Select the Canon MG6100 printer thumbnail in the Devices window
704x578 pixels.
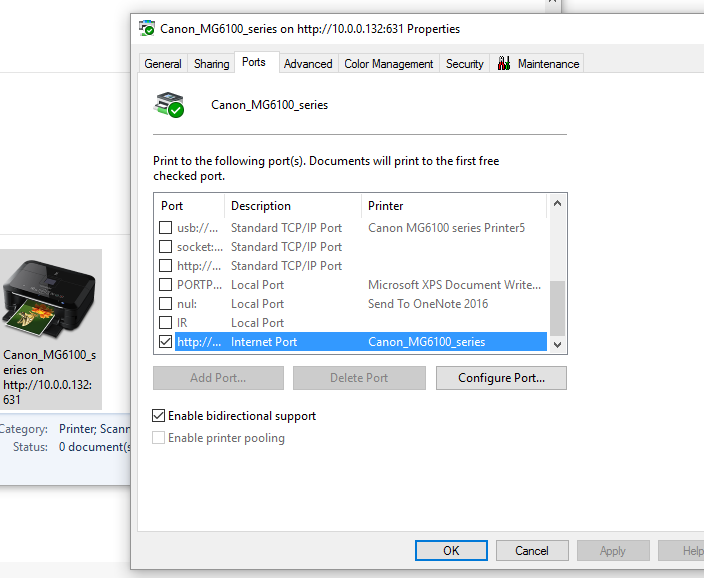[x=49, y=298]
